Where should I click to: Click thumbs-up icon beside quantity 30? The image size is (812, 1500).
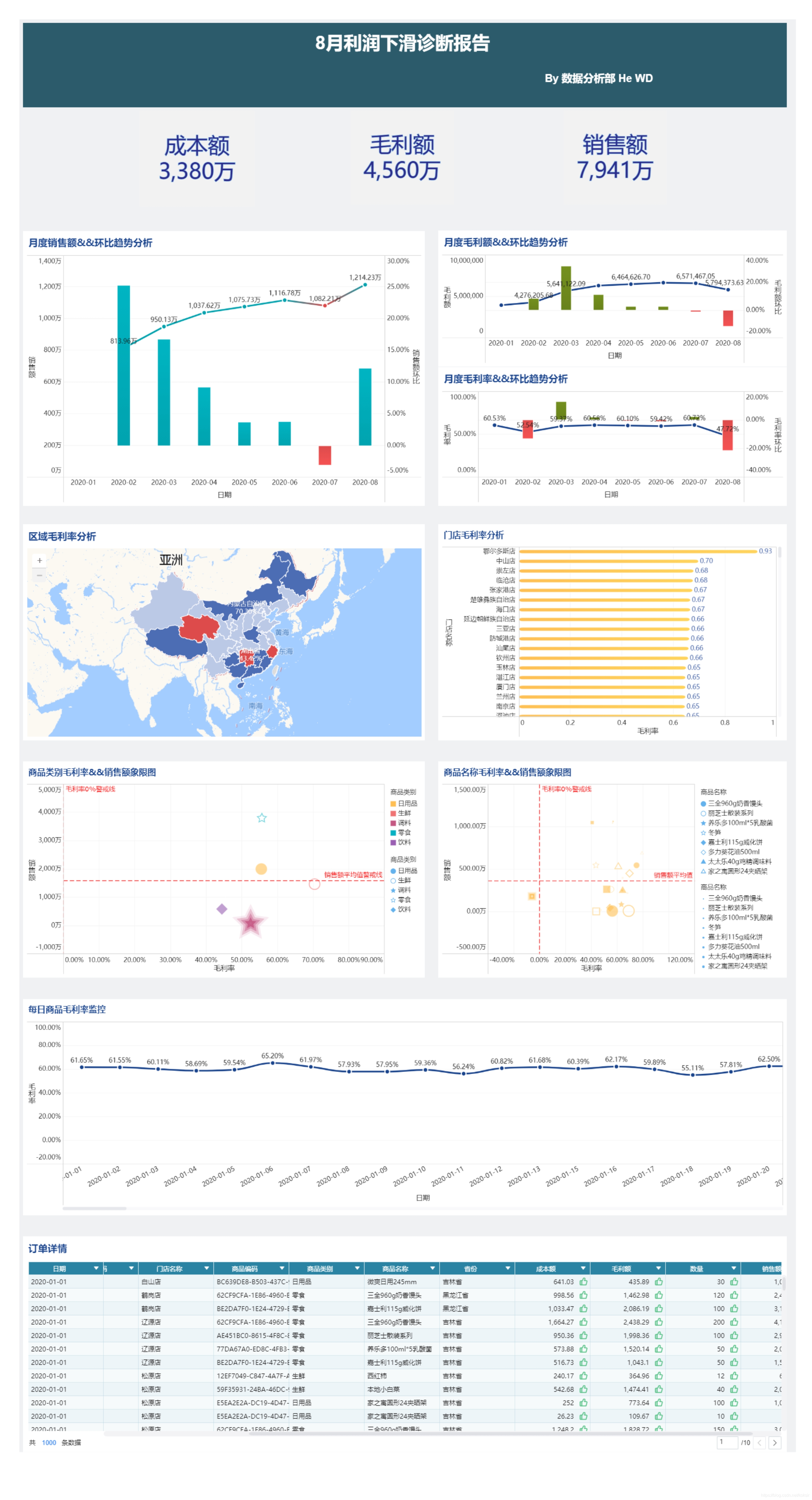coord(734,1282)
